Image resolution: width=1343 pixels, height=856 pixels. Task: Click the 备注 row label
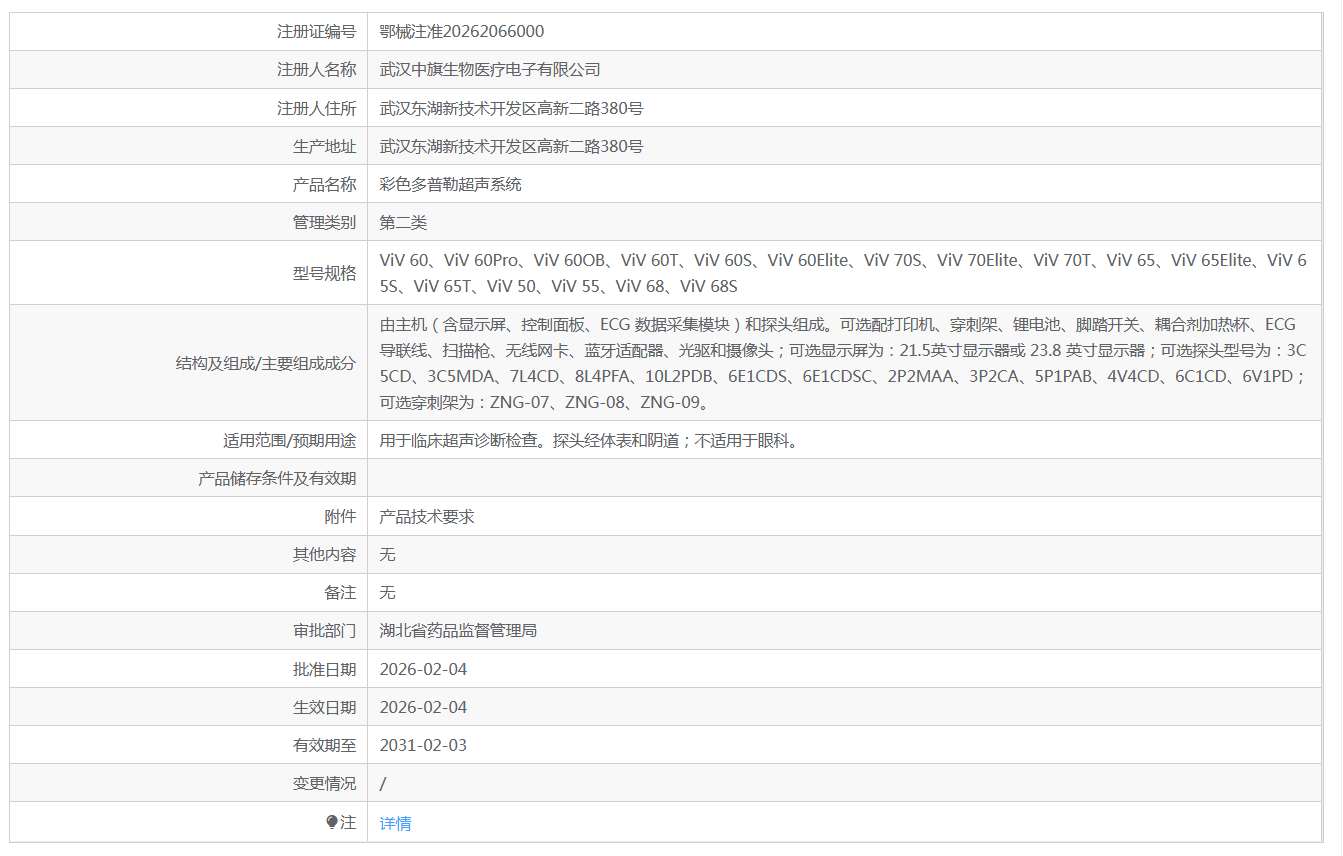340,592
